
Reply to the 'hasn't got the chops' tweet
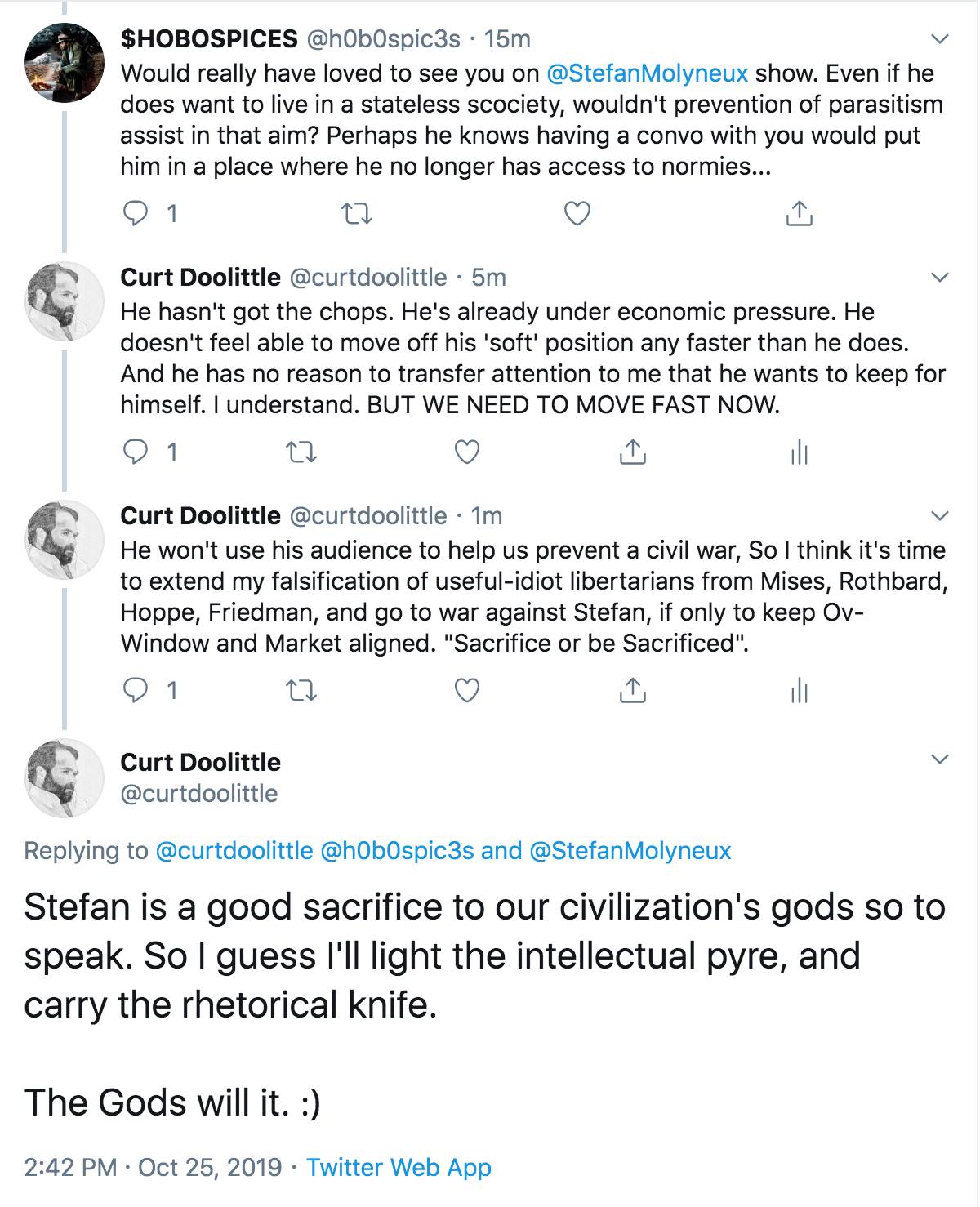[133, 452]
